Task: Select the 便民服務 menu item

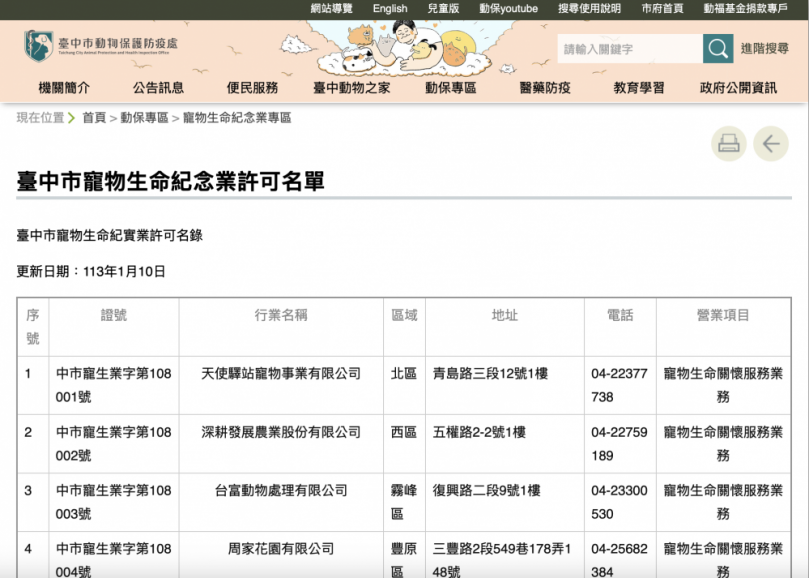Action: pyautogui.click(x=254, y=88)
